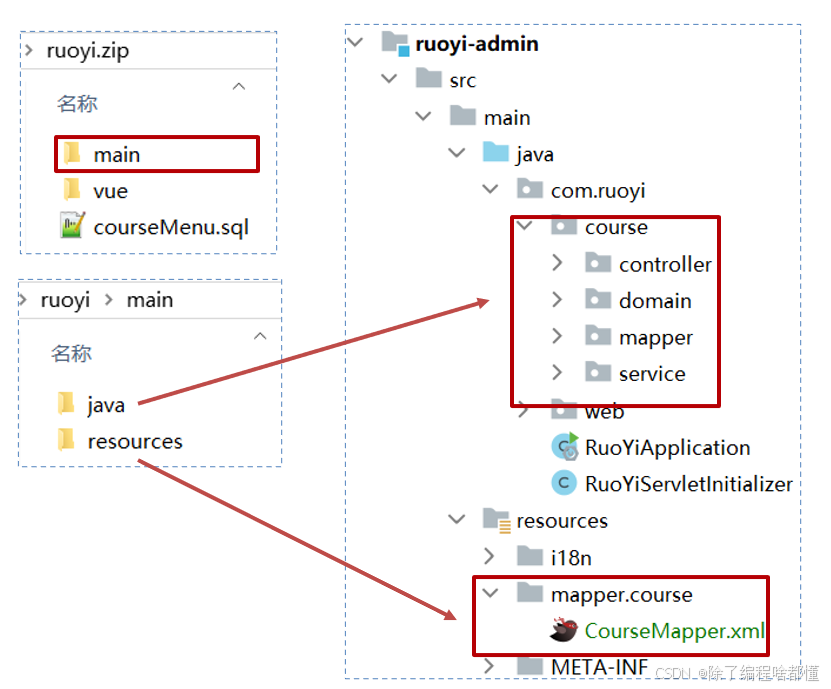Image resolution: width=831 pixels, height=689 pixels.
Task: Select the ruoyi-admin label
Action: coord(477,44)
